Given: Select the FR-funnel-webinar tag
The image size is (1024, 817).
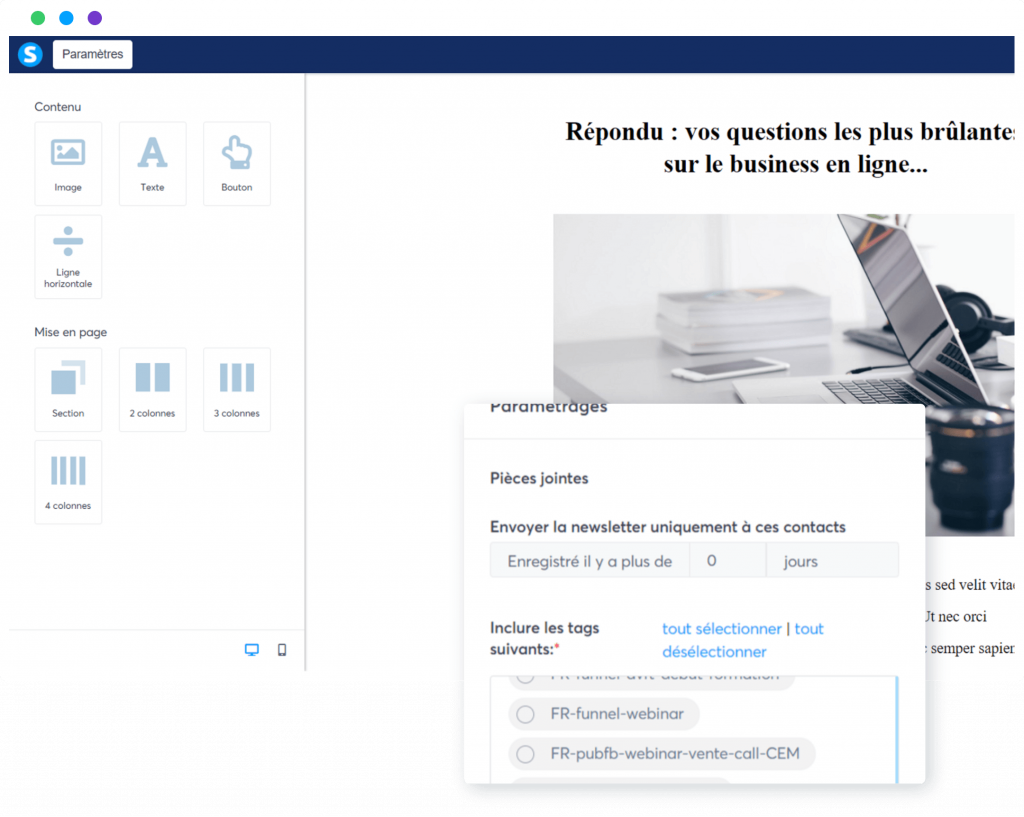Looking at the screenshot, I should click(x=525, y=714).
